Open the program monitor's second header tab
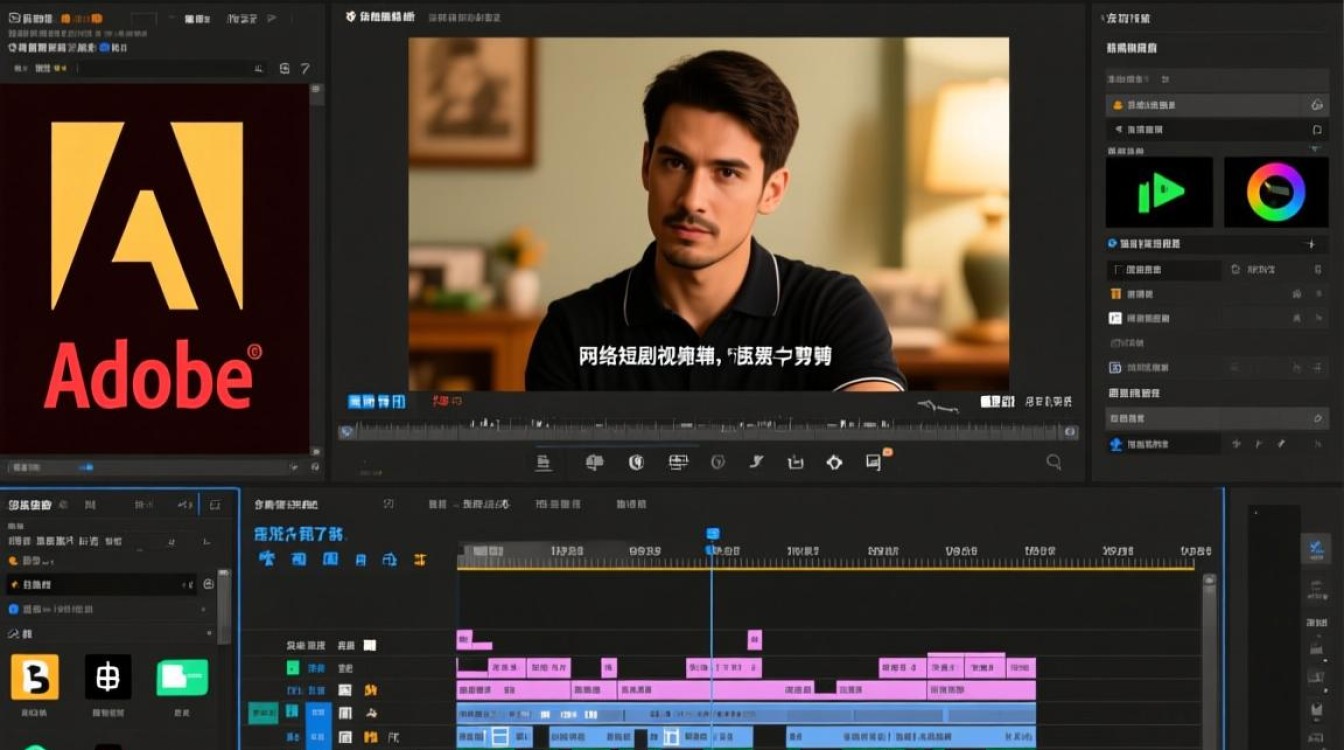 (x=464, y=17)
